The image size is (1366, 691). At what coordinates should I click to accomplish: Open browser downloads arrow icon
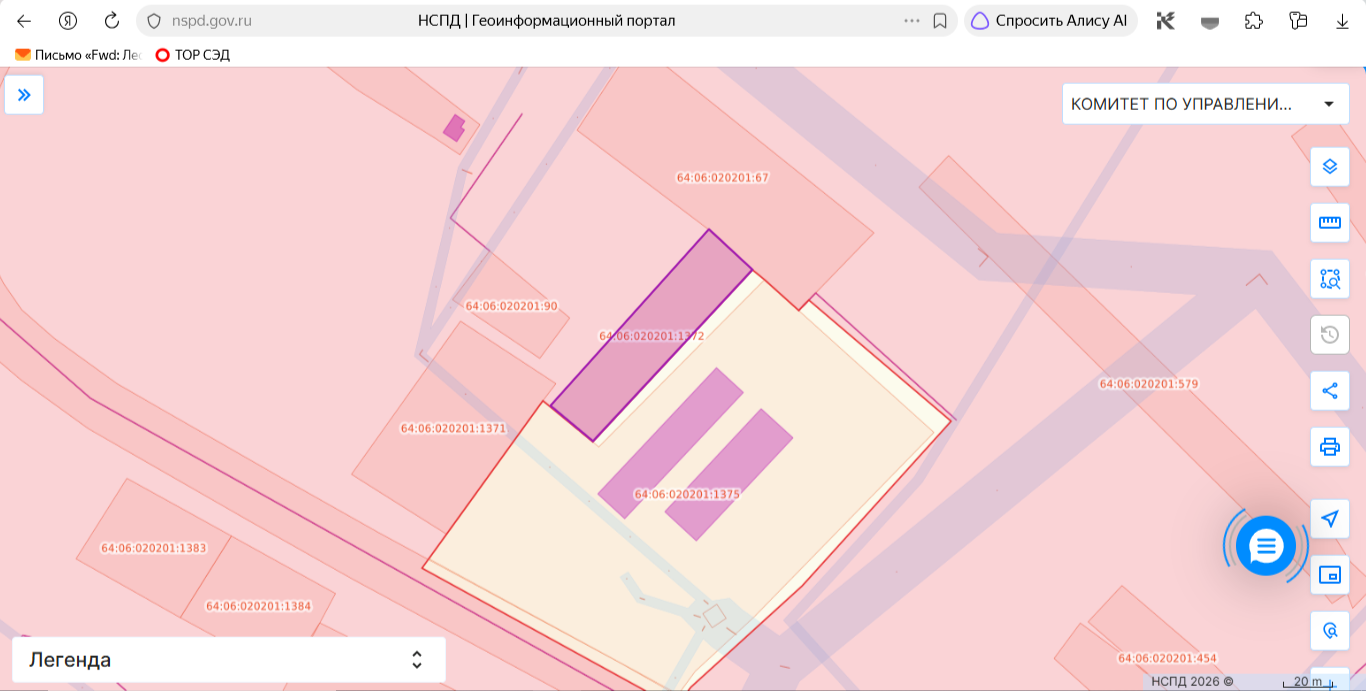(1342, 20)
